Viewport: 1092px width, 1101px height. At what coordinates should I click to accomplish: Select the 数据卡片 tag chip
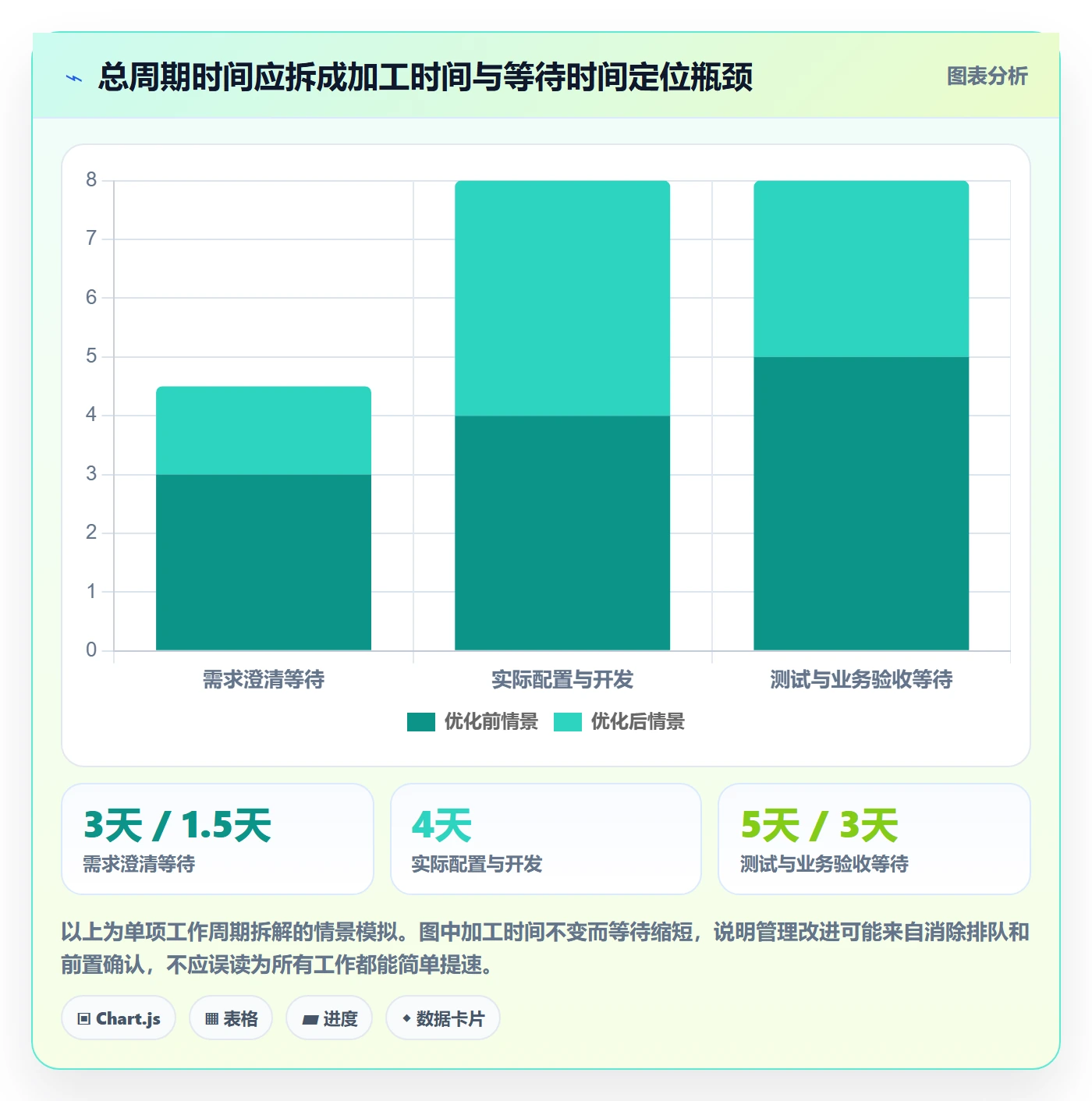pyautogui.click(x=443, y=1018)
